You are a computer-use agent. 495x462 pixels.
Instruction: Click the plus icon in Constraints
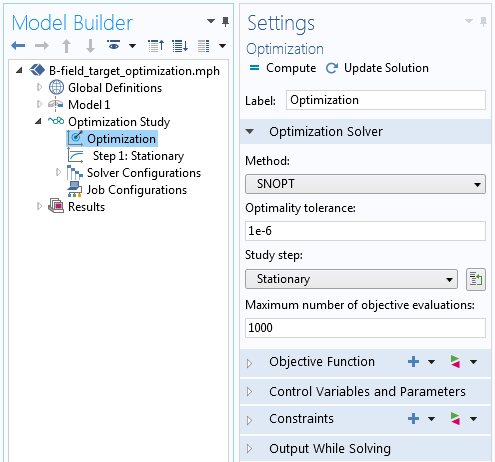[x=413, y=419]
